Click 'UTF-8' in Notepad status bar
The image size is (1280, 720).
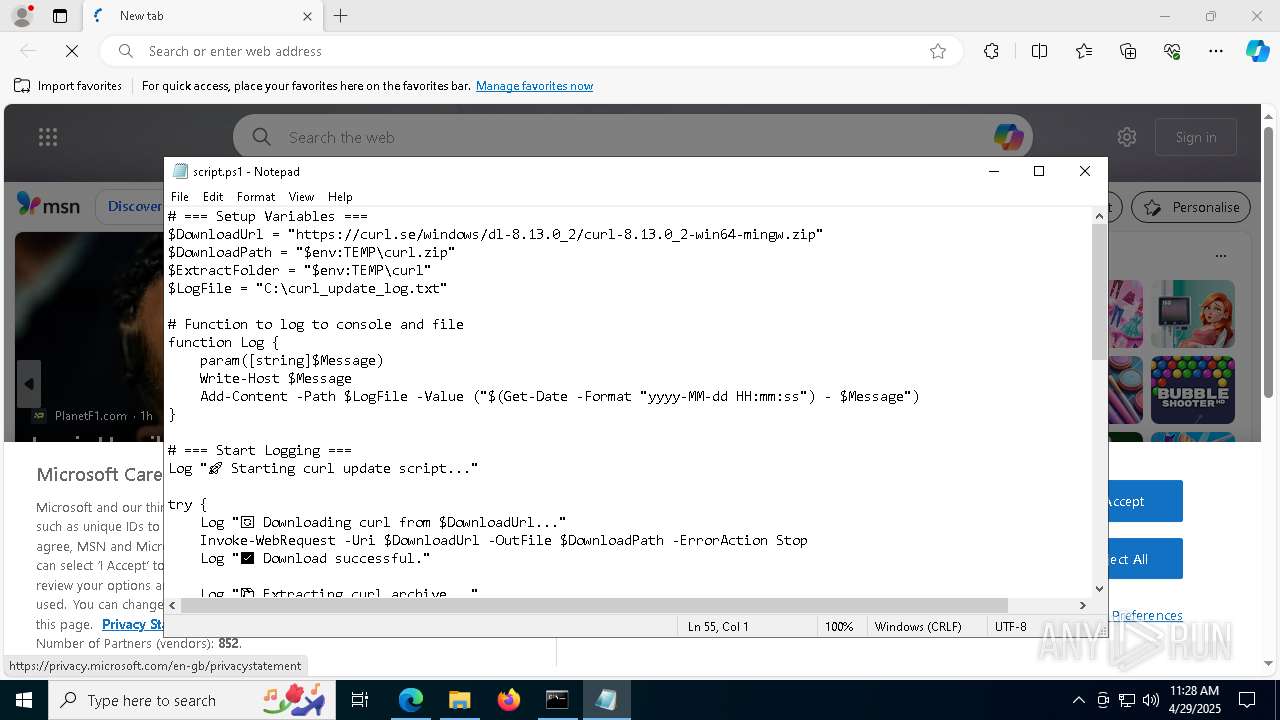coord(1010,626)
